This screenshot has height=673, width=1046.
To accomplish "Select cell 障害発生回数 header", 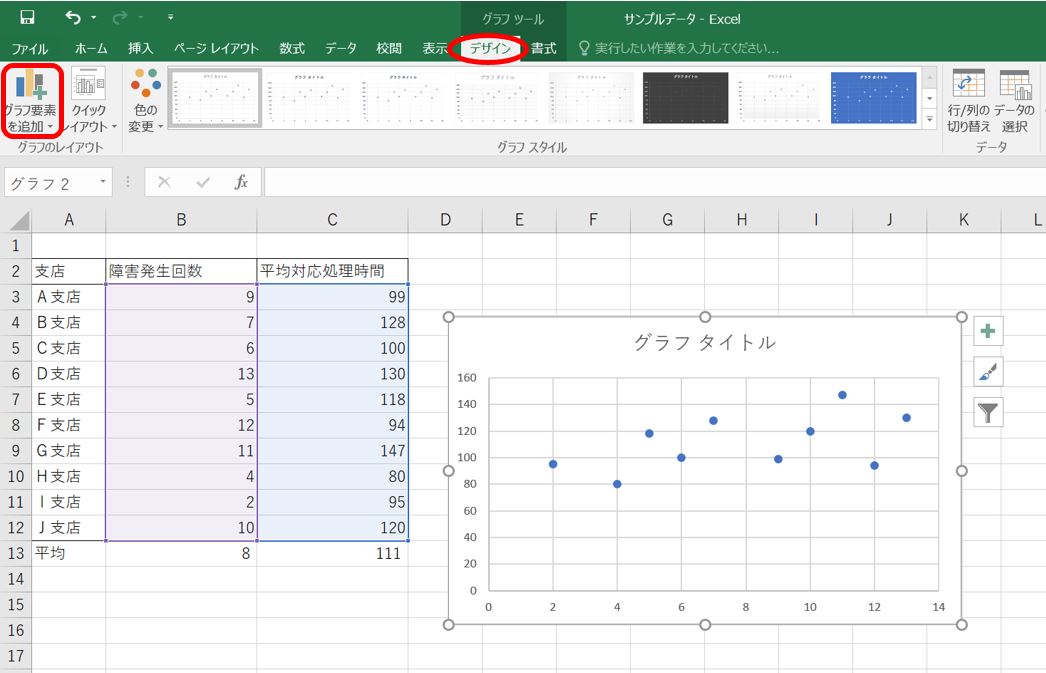I will (181, 271).
